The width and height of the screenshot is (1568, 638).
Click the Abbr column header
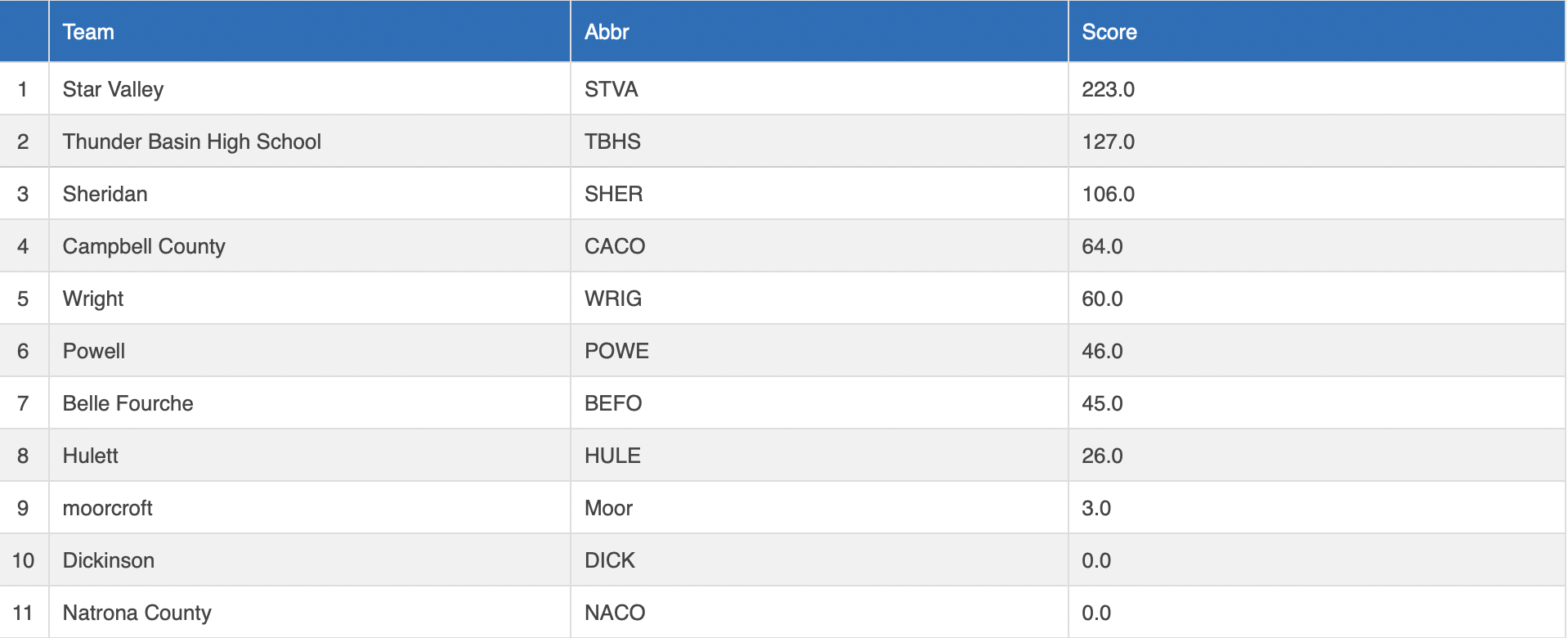[x=607, y=32]
